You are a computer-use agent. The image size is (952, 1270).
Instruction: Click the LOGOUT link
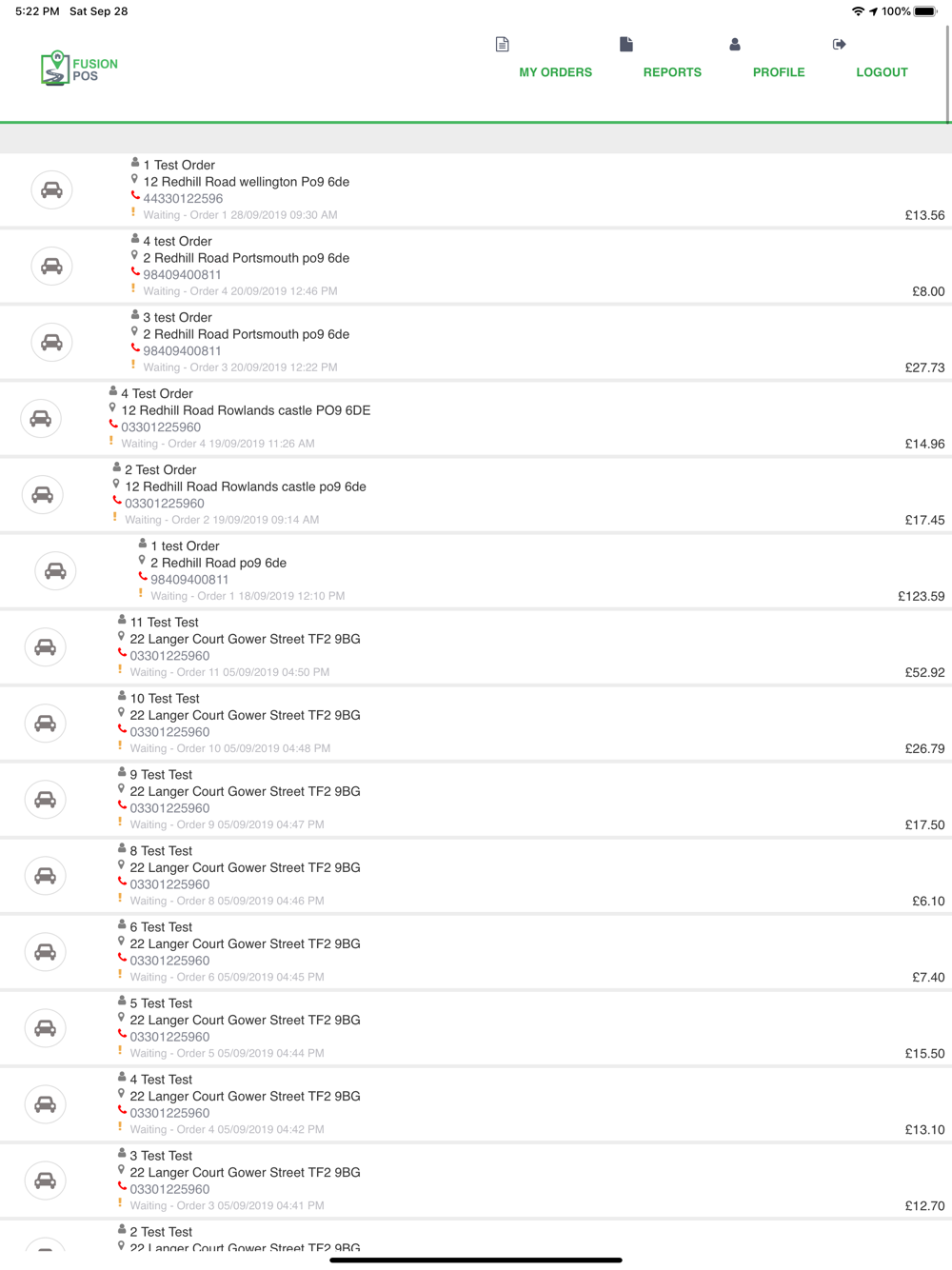(882, 72)
